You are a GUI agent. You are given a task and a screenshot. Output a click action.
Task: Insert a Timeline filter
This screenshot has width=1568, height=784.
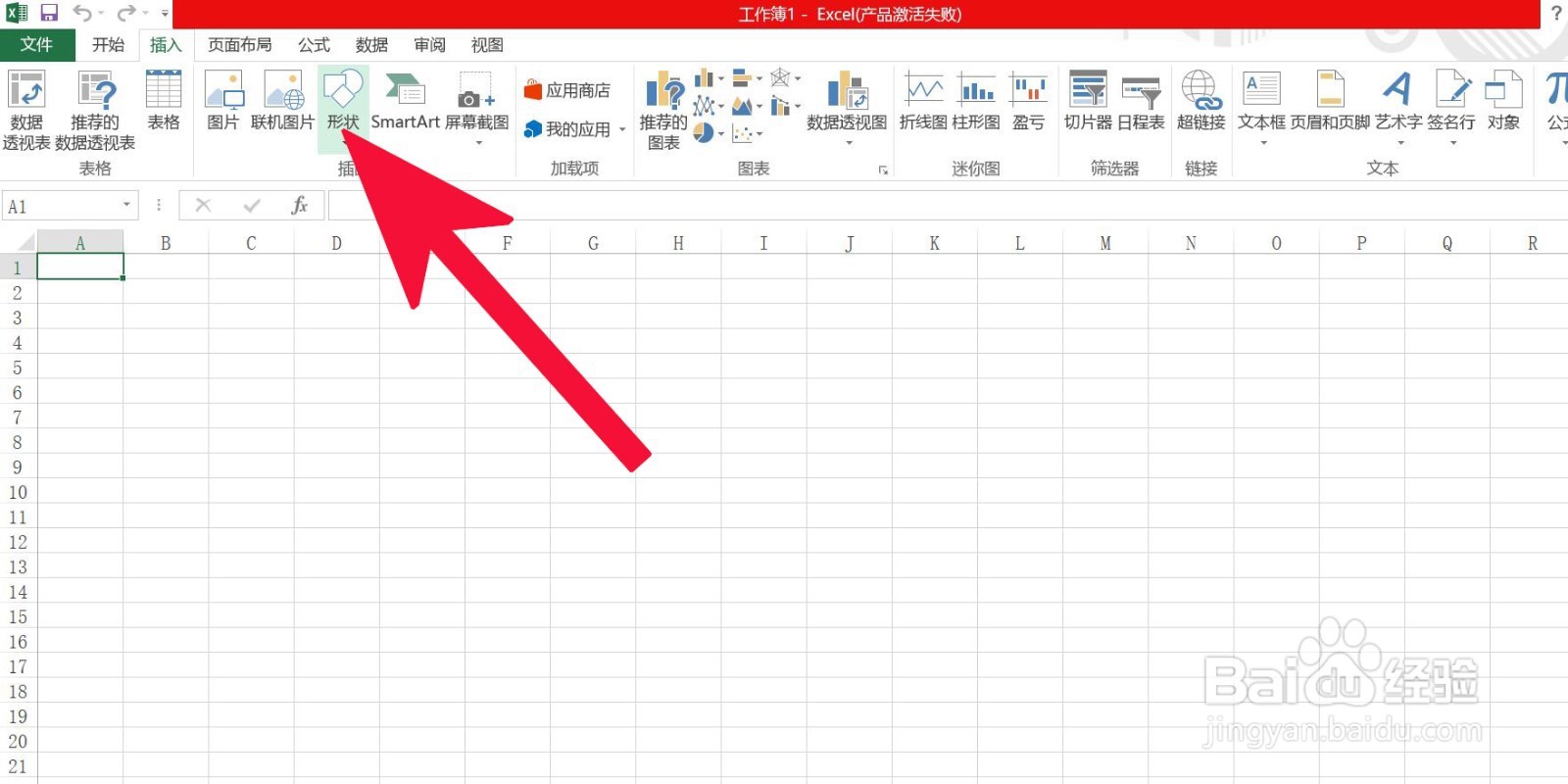pos(1141,100)
